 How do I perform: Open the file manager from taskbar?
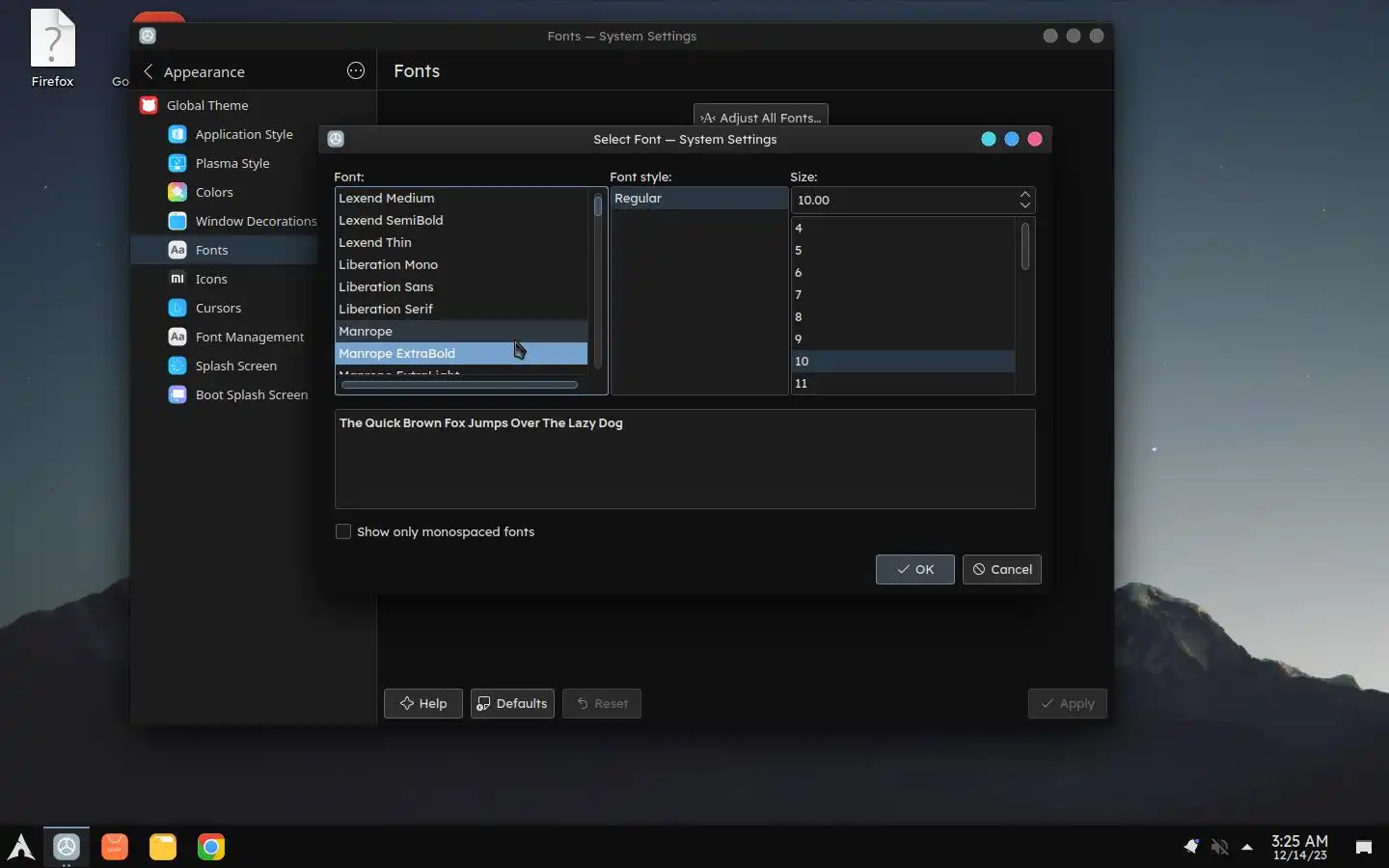coord(163,847)
